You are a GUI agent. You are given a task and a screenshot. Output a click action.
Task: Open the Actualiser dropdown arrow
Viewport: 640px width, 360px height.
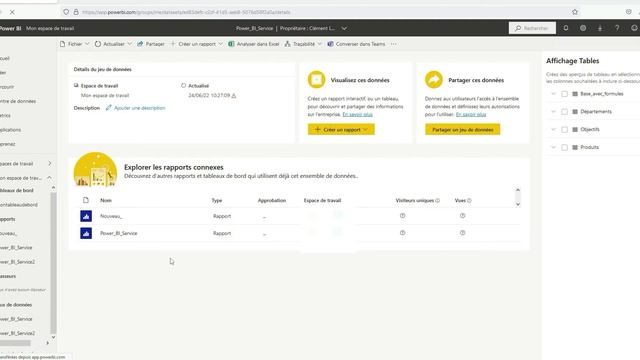[x=129, y=44]
